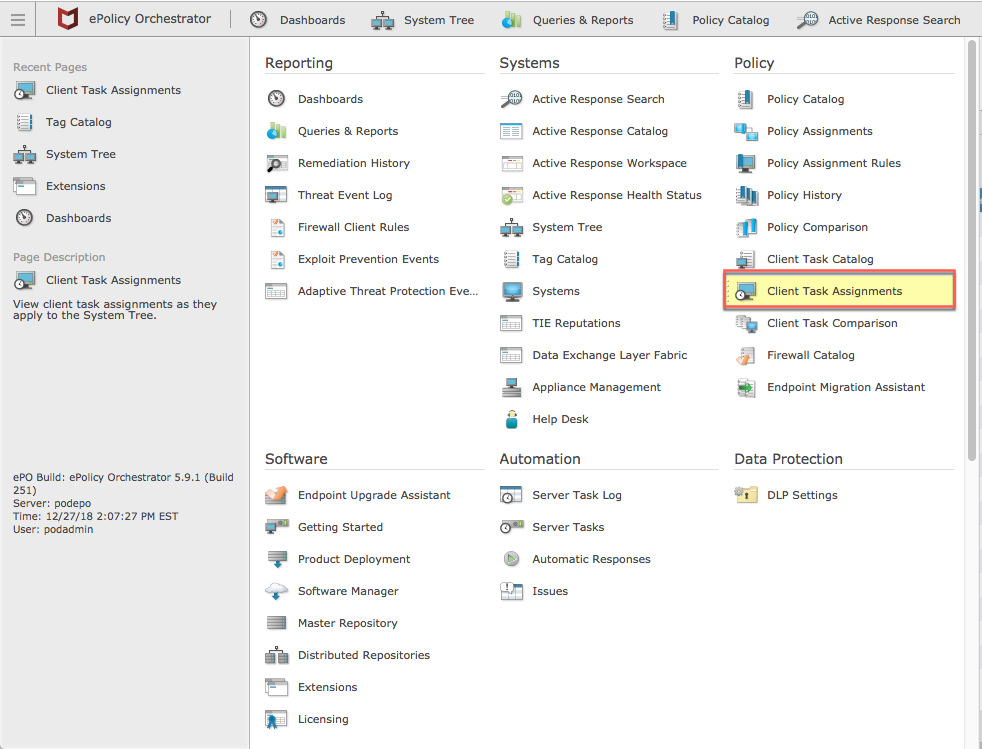Click the Automatic Responses play icon
Viewport: 982px width, 749px height.
click(x=511, y=559)
